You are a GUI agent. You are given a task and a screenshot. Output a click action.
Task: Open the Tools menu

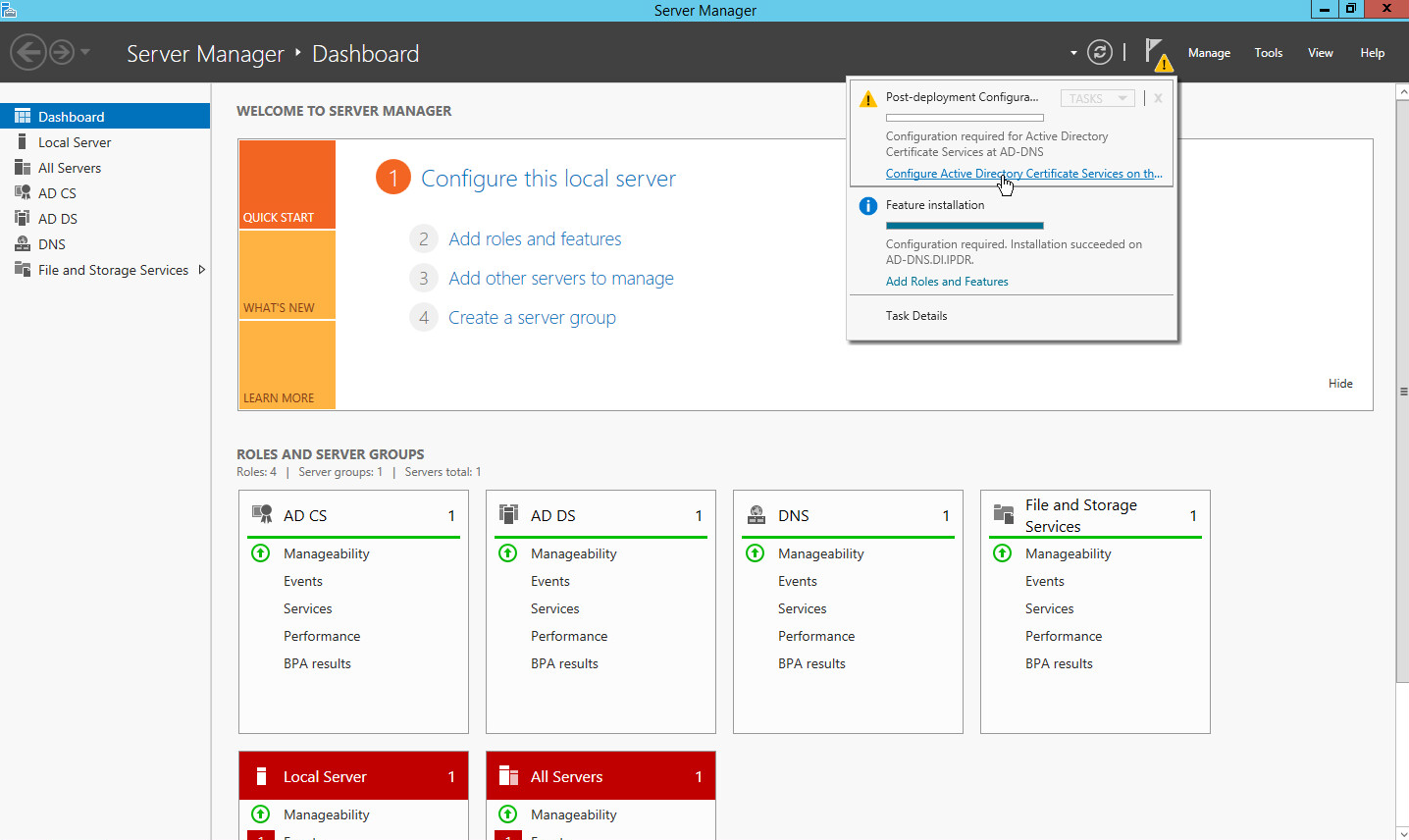click(x=1268, y=53)
